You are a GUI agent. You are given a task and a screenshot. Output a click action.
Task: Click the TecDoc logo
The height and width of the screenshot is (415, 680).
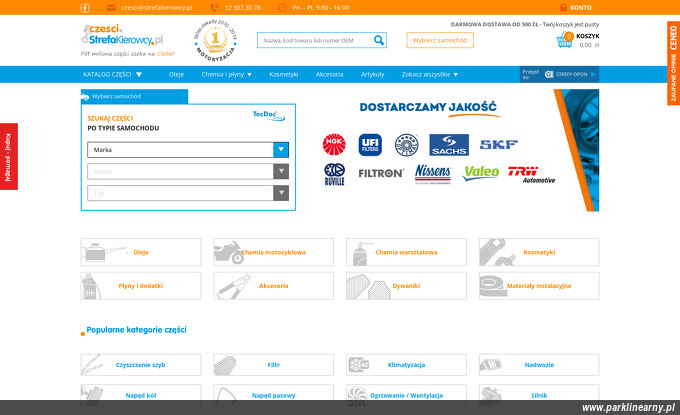tap(269, 115)
